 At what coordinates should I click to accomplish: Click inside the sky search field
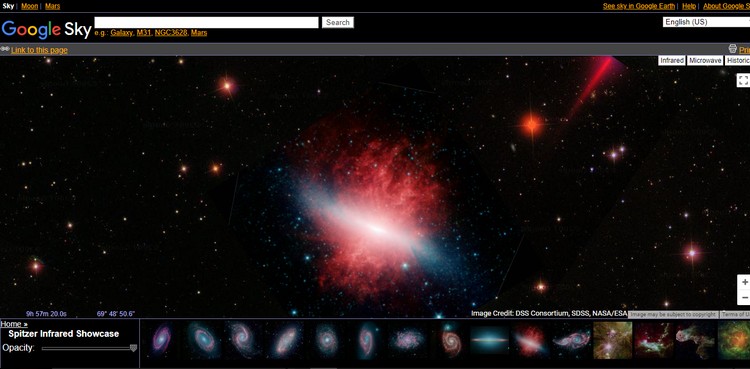pos(206,22)
